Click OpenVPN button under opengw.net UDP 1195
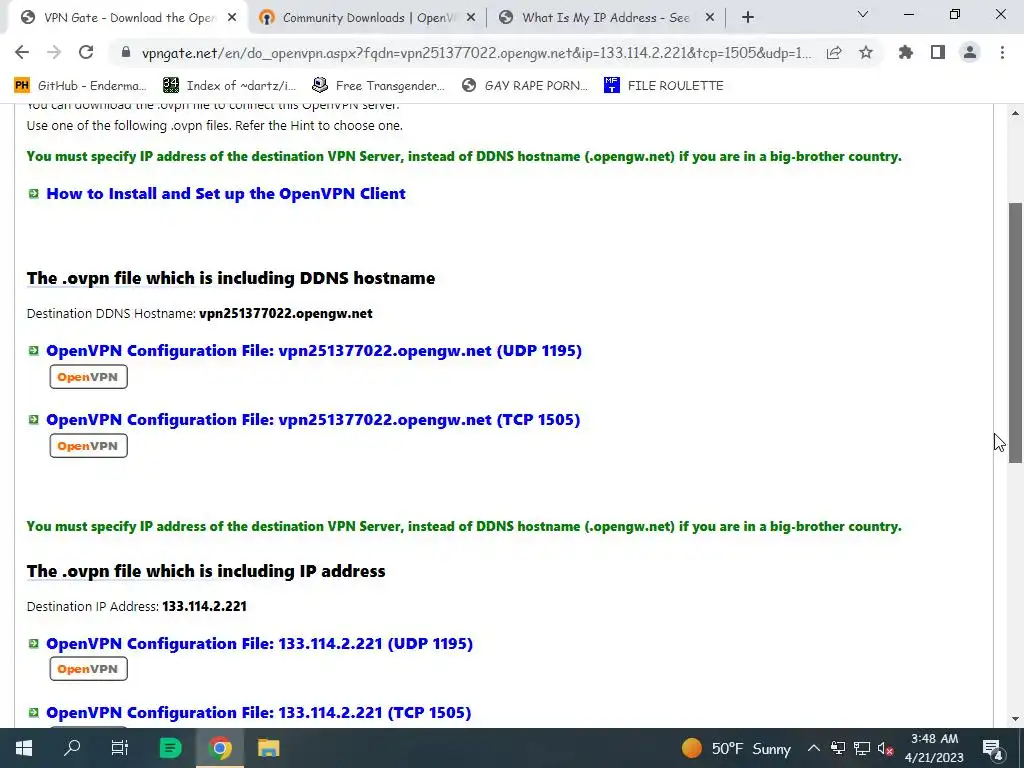This screenshot has height=768, width=1024. pyautogui.click(x=88, y=377)
